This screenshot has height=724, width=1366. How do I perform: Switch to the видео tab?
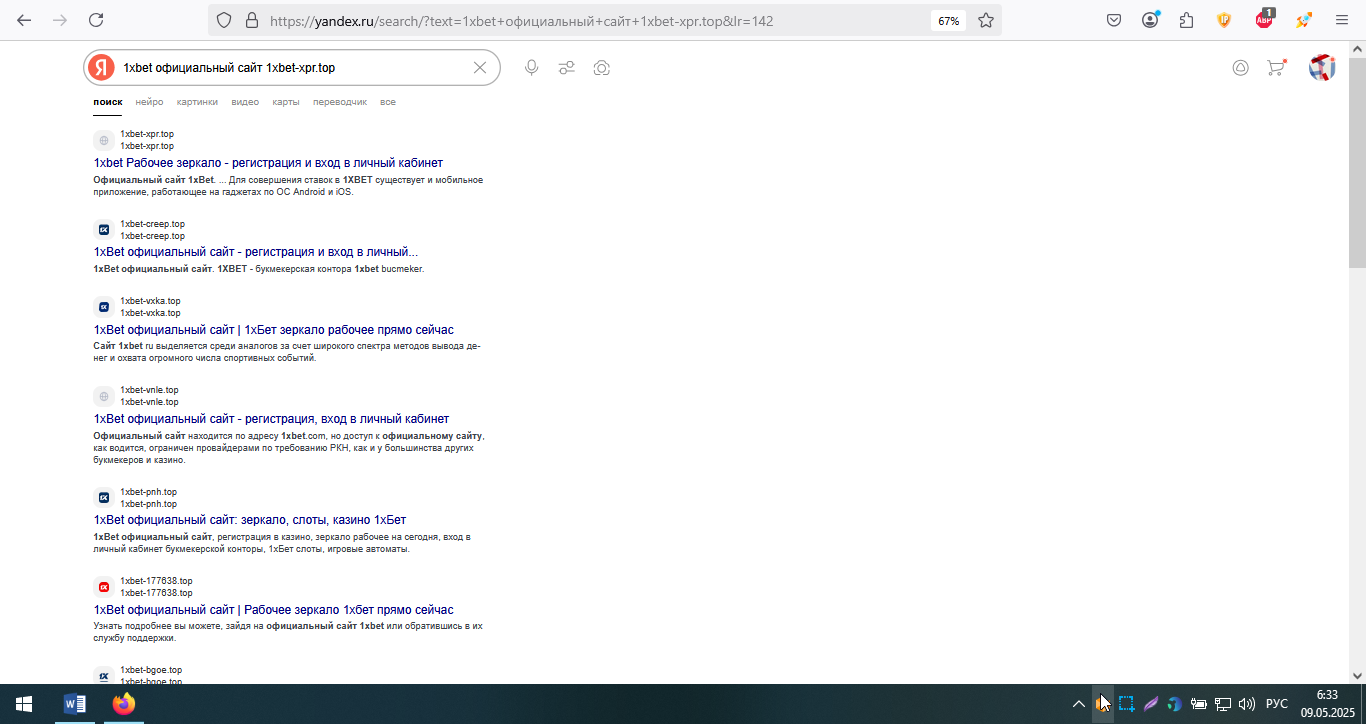click(245, 102)
